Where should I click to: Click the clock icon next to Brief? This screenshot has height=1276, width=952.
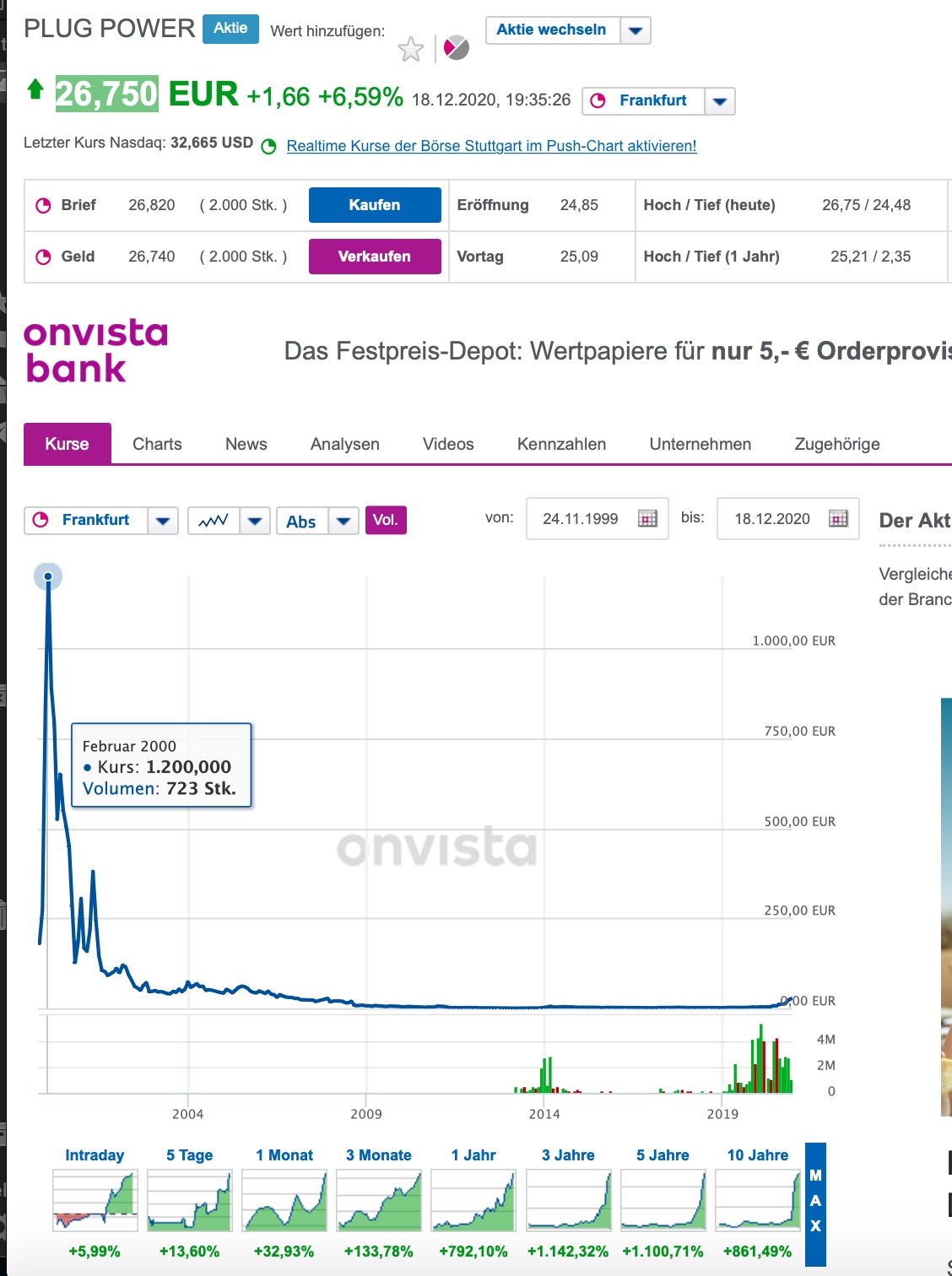coord(43,205)
